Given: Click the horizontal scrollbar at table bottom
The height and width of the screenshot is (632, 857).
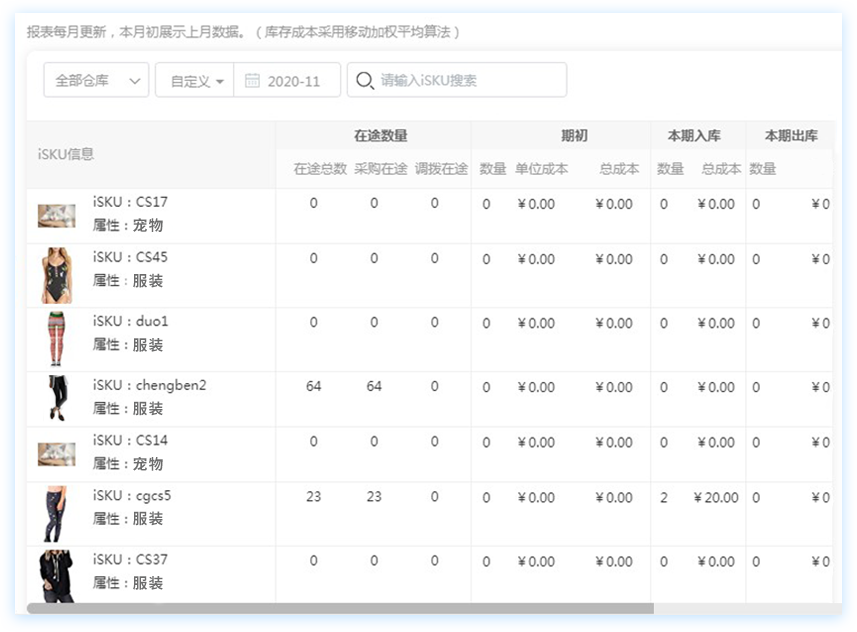Looking at the screenshot, I should pos(340,608).
